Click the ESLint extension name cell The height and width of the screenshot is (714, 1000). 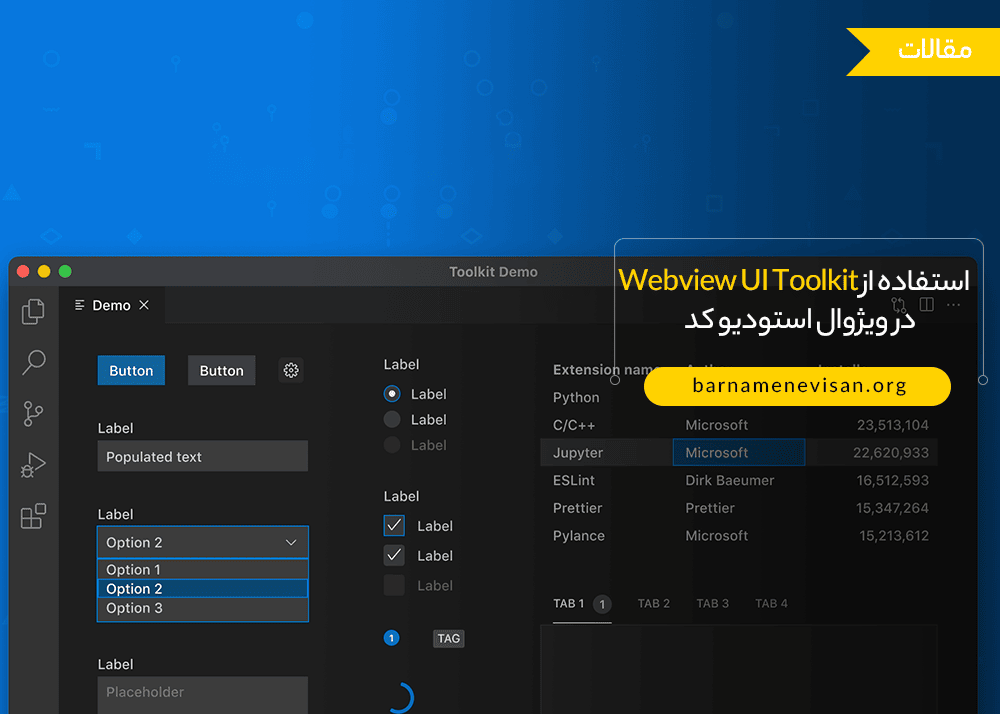(x=573, y=480)
